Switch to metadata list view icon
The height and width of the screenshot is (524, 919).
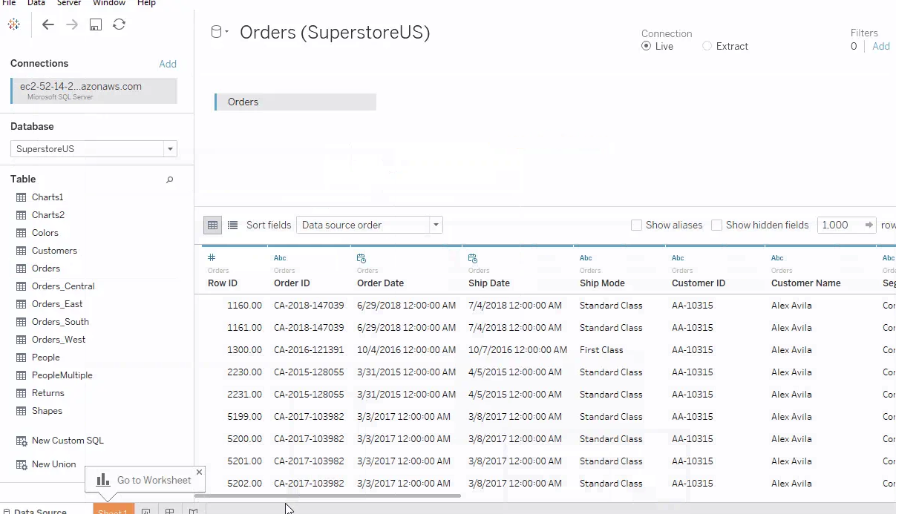(x=233, y=225)
